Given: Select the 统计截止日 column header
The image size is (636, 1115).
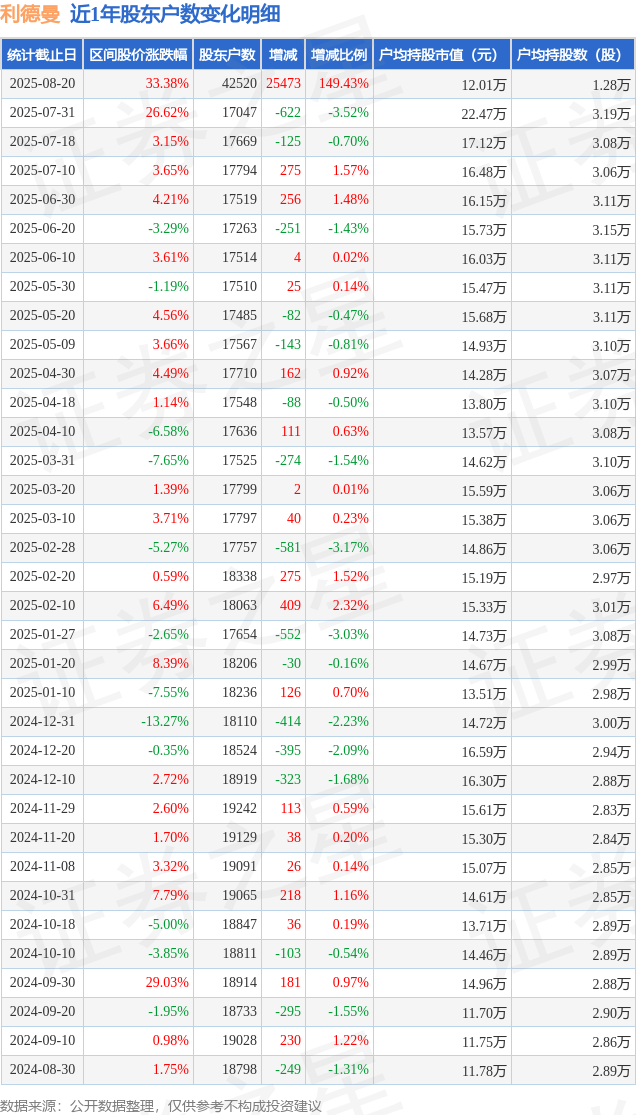Looking at the screenshot, I should (42, 54).
